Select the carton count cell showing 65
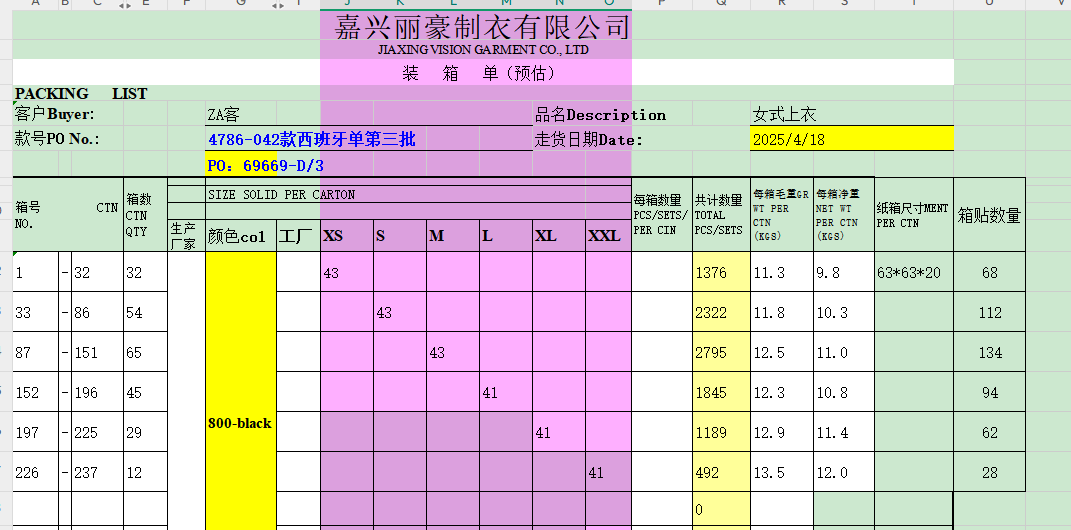 (144, 353)
